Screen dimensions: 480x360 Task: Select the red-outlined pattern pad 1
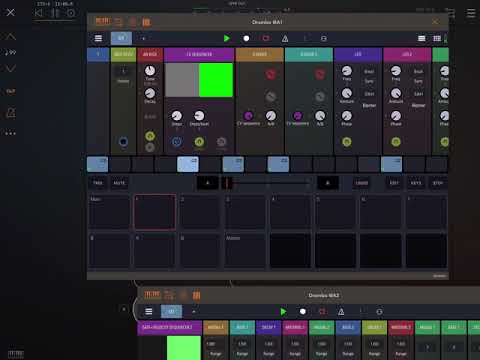click(x=155, y=212)
